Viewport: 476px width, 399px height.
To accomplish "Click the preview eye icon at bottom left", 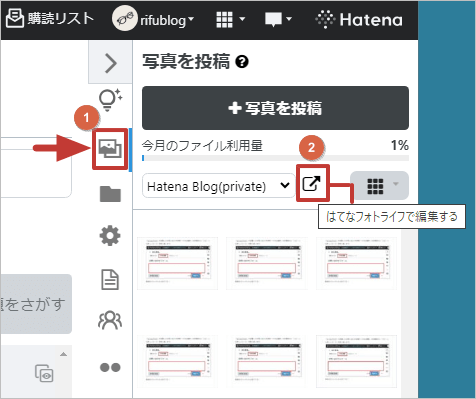I will (x=44, y=373).
